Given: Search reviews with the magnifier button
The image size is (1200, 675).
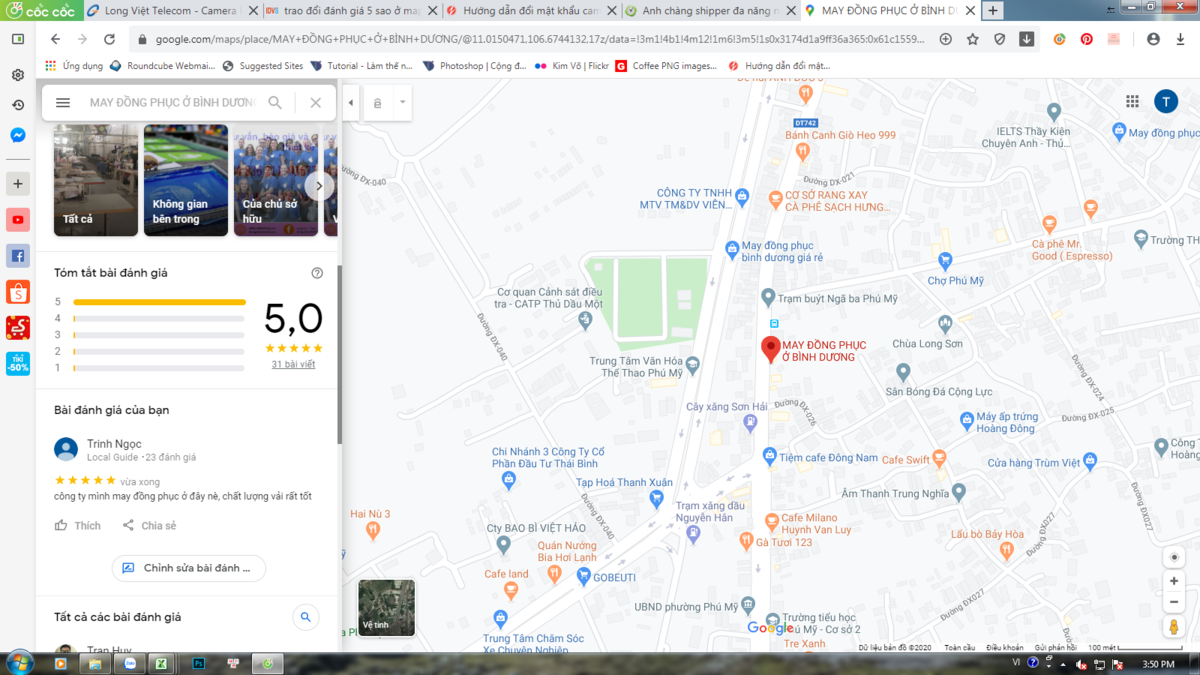Looking at the screenshot, I should 306,617.
